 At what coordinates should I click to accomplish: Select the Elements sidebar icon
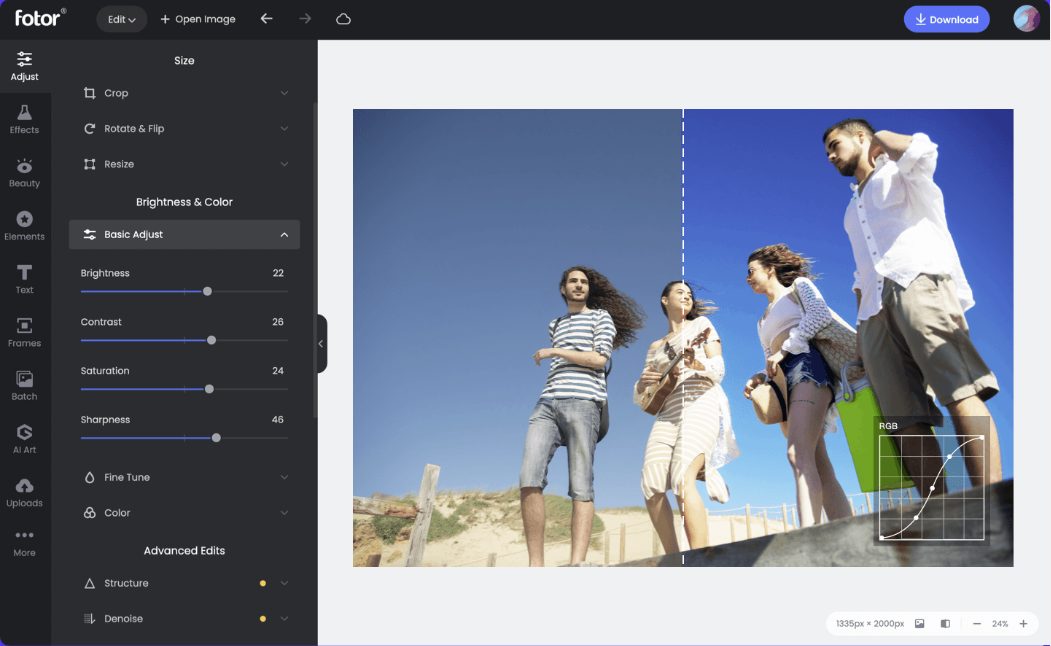pos(24,226)
